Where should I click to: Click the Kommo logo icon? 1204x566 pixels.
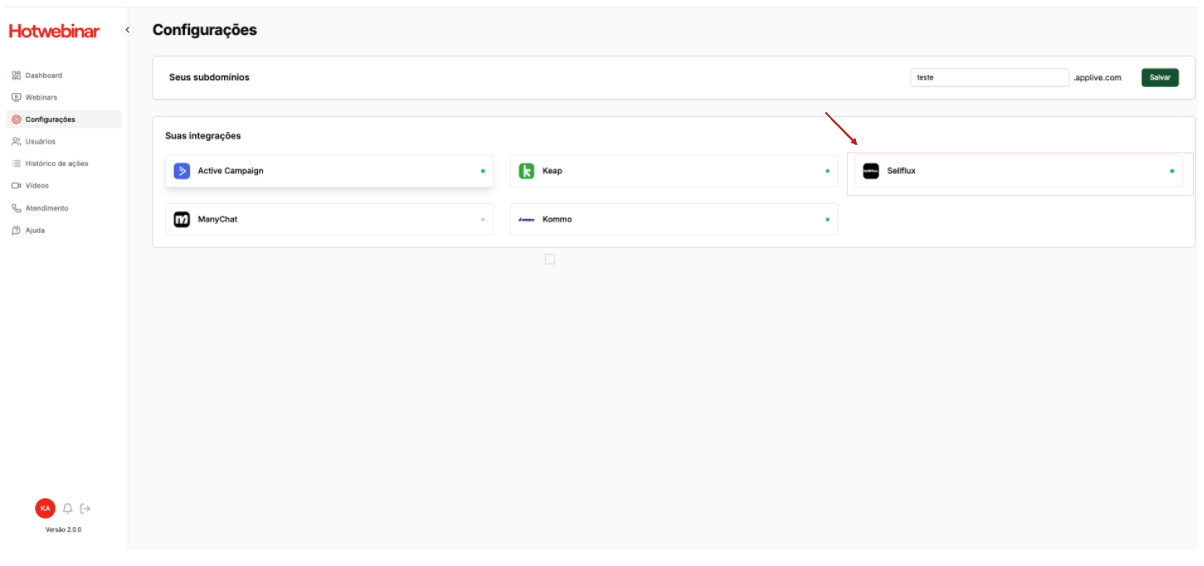(x=527, y=219)
